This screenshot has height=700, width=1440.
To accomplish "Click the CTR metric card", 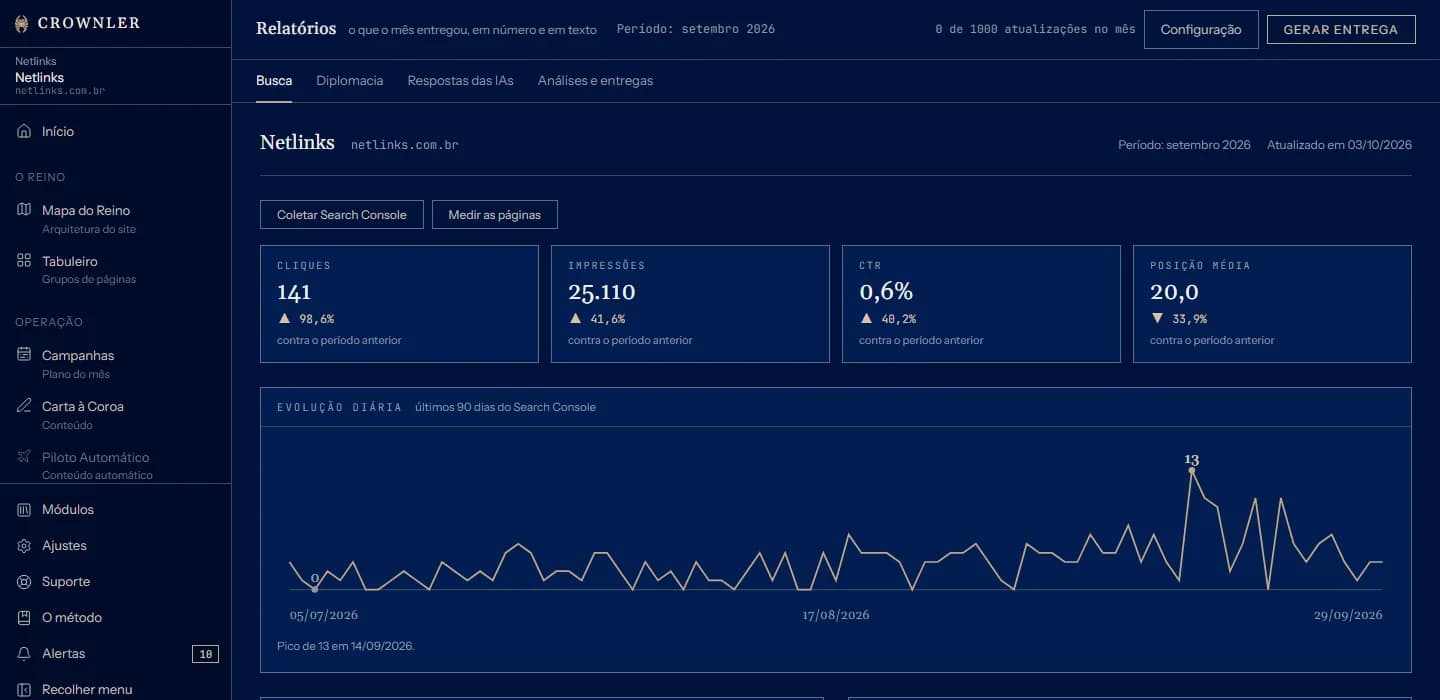I will (981, 304).
